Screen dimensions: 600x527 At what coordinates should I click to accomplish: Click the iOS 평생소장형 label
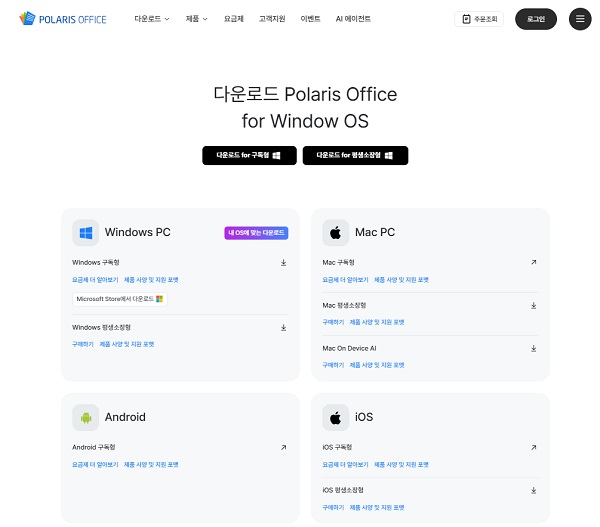(x=343, y=490)
